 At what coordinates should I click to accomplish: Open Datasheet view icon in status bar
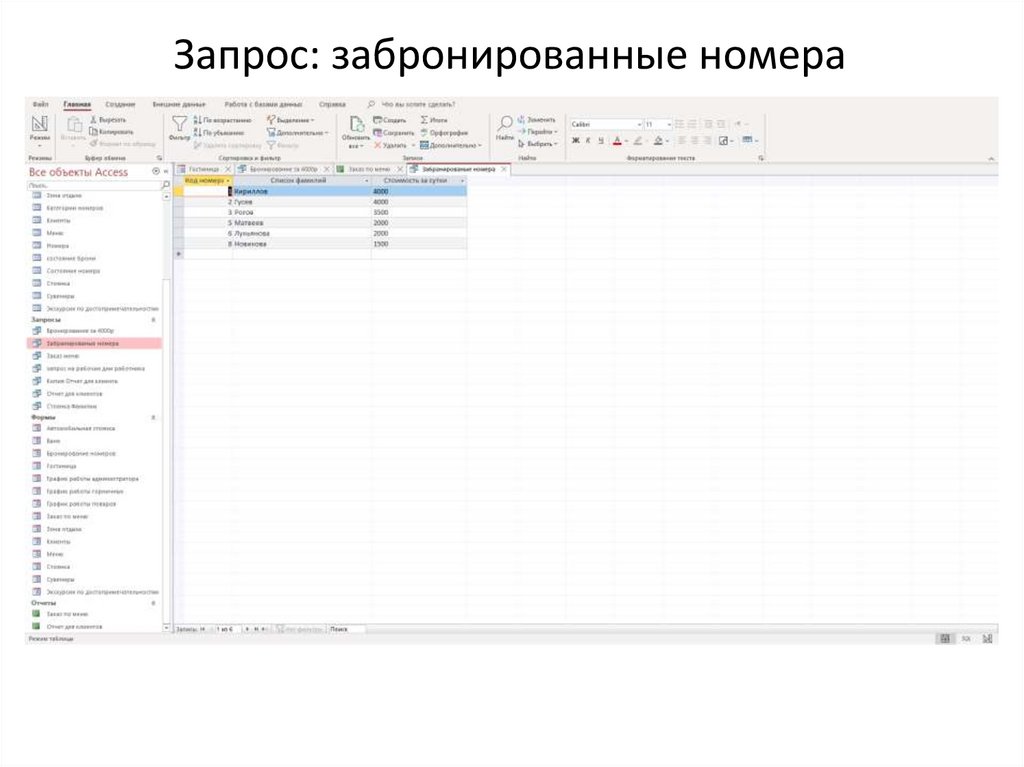[x=944, y=638]
